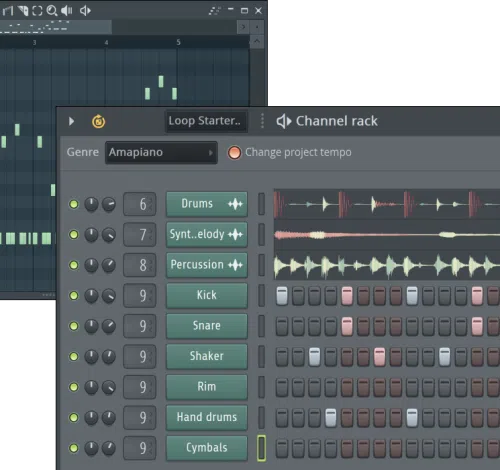500x470 pixels.
Task: Open the Rim channel button
Action: point(207,387)
